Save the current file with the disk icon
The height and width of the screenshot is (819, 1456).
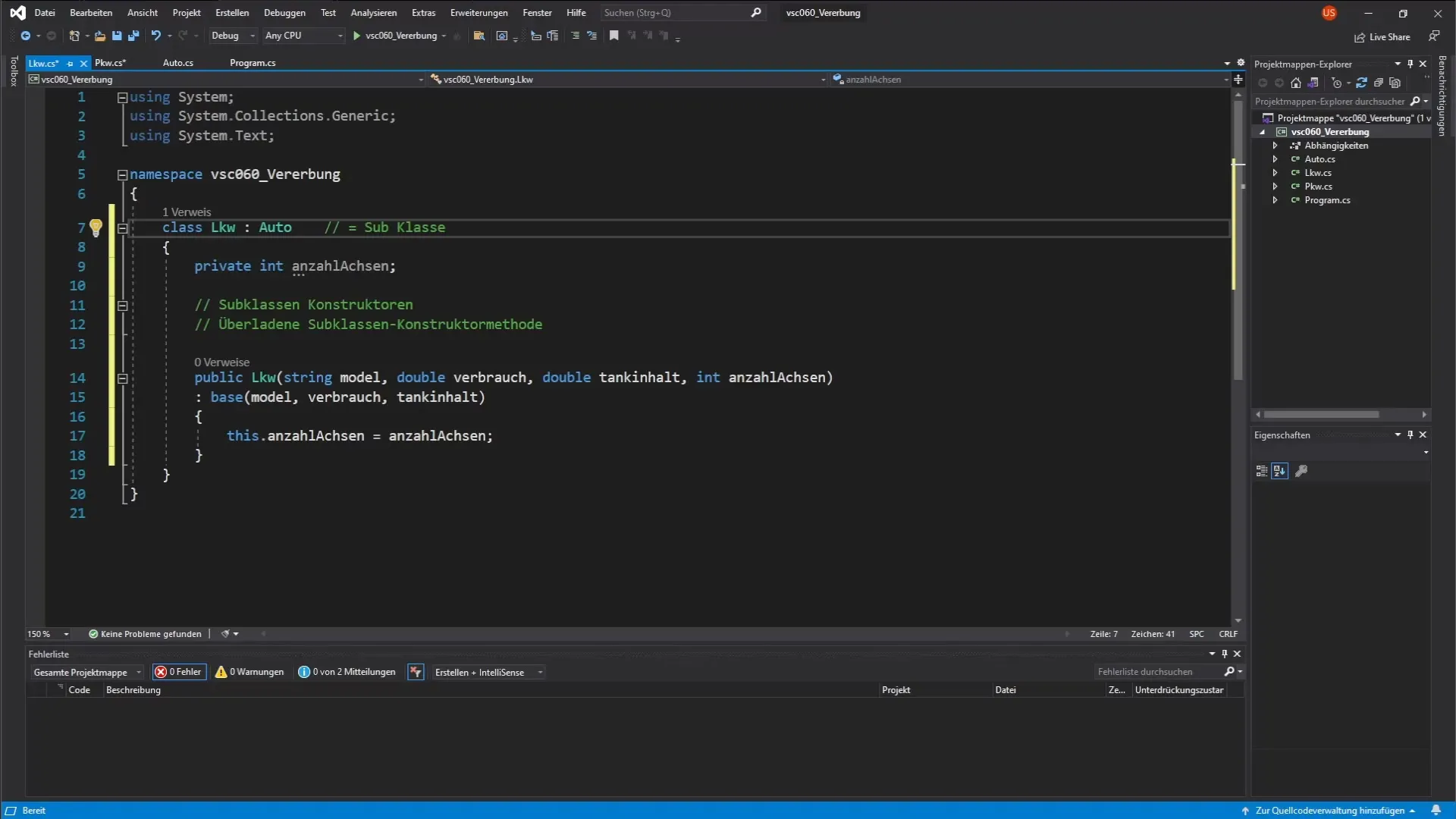pyautogui.click(x=117, y=36)
